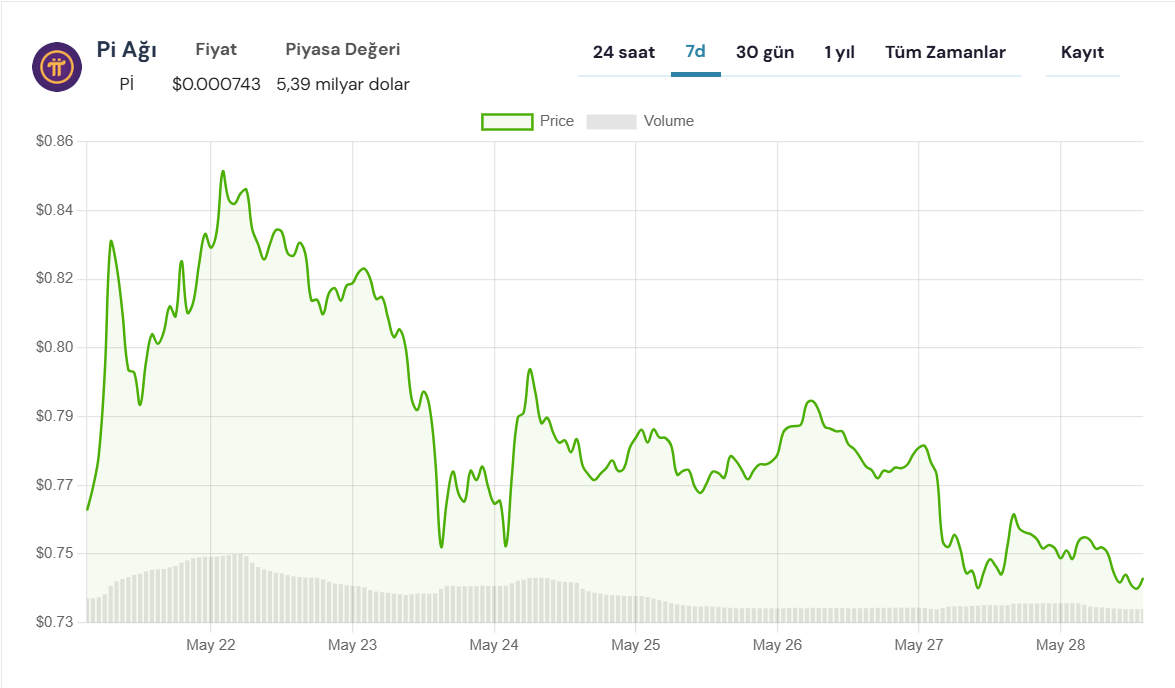The height and width of the screenshot is (688, 1175).
Task: Click the tallest volume bar after May 22
Action: (238, 588)
